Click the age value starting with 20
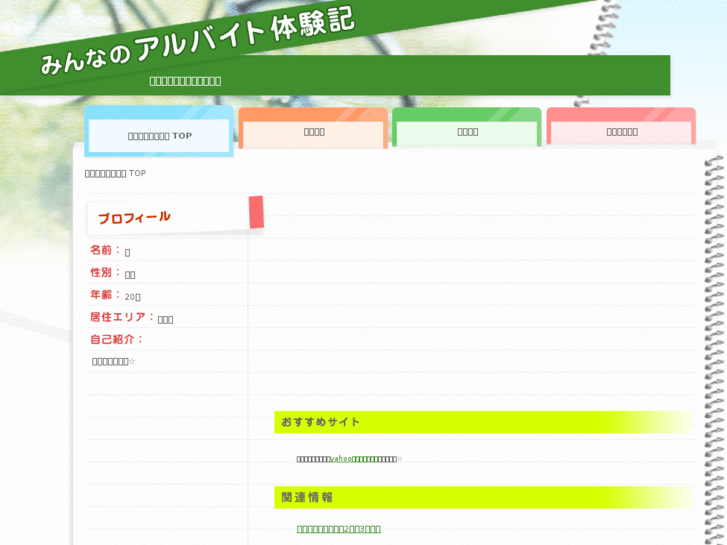The width and height of the screenshot is (727, 545). (x=133, y=297)
